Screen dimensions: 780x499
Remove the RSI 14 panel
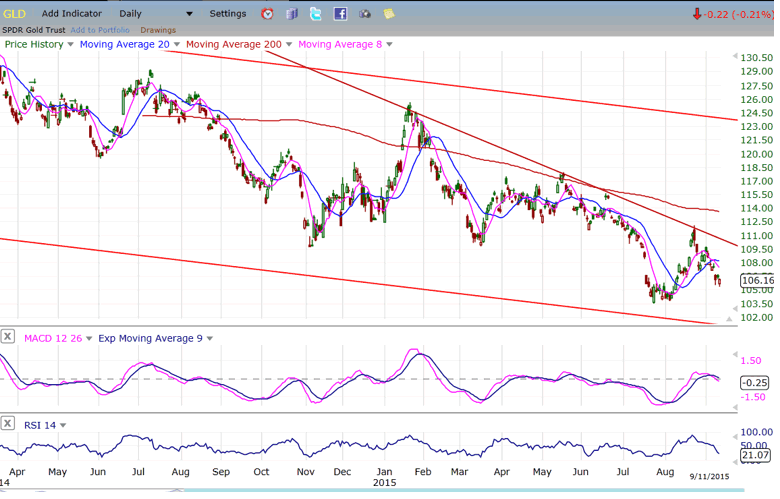pos(8,424)
